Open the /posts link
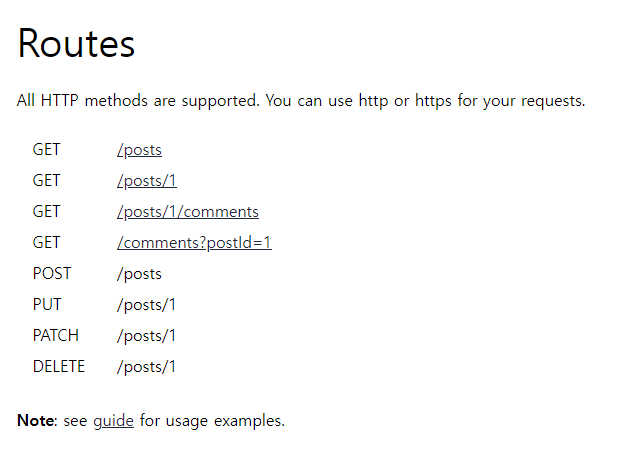The height and width of the screenshot is (449, 638). coord(139,150)
